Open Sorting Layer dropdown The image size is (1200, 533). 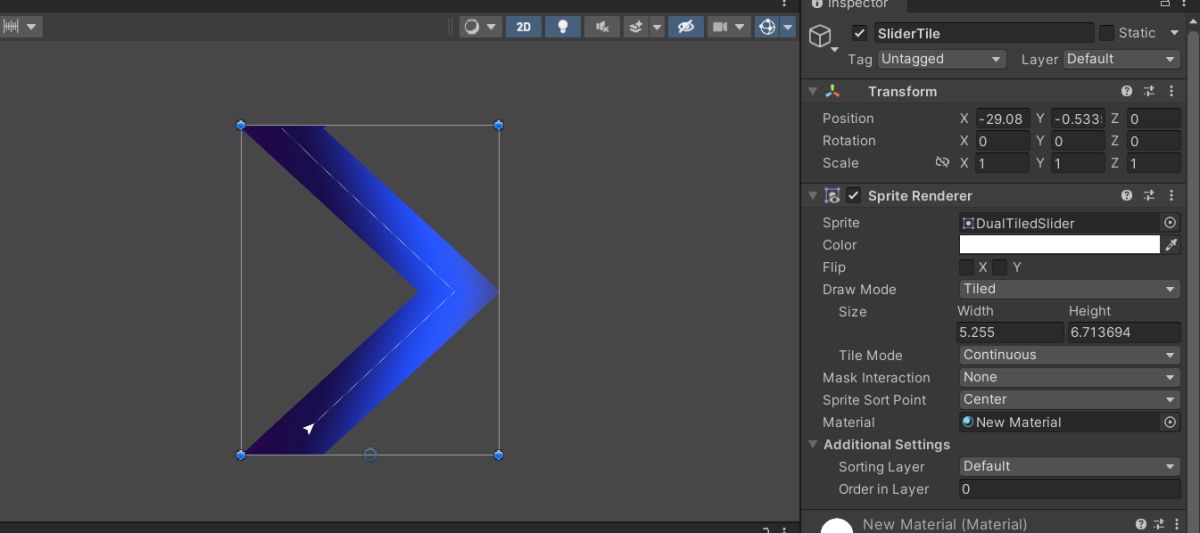1070,466
